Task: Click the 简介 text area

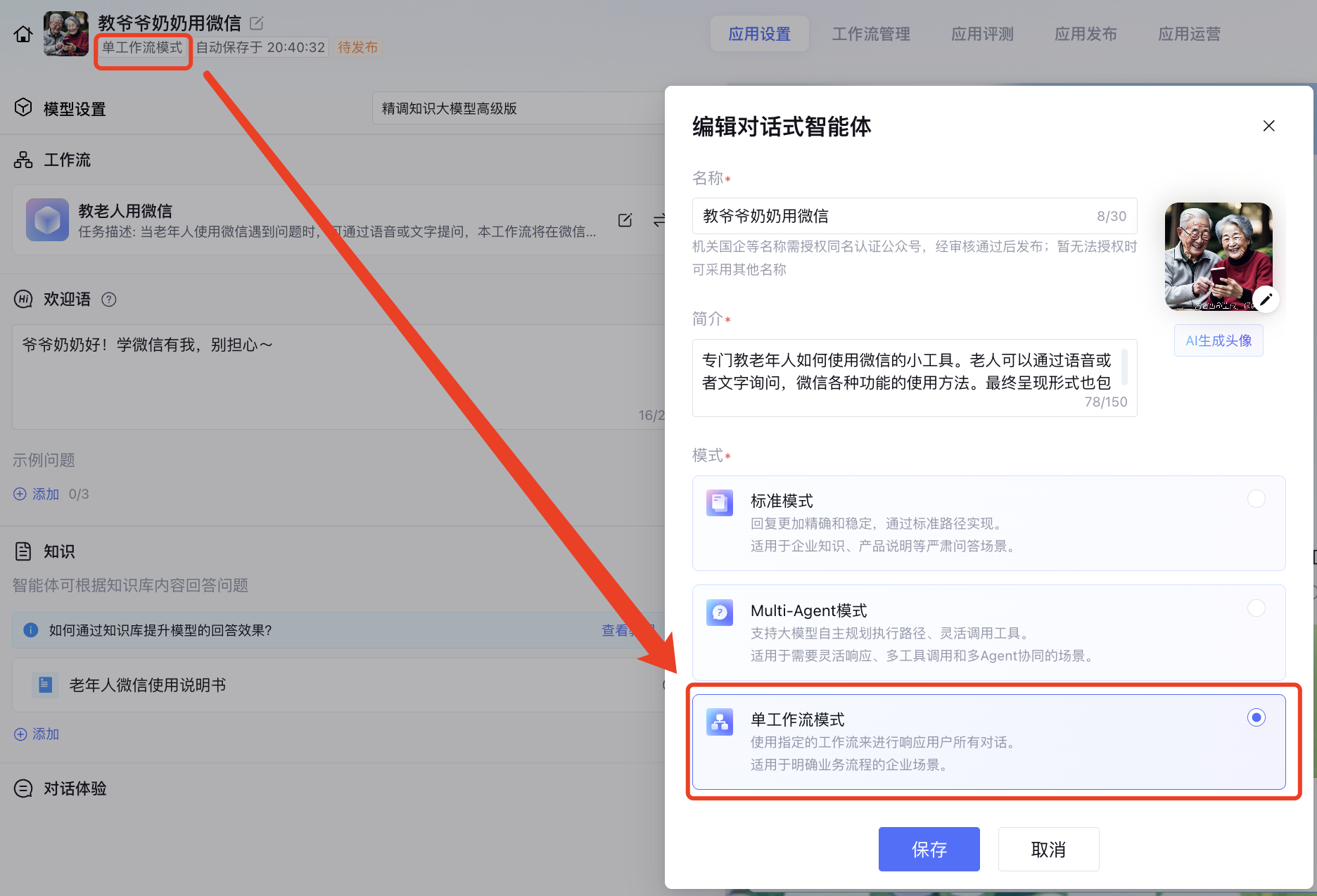Action: [915, 378]
